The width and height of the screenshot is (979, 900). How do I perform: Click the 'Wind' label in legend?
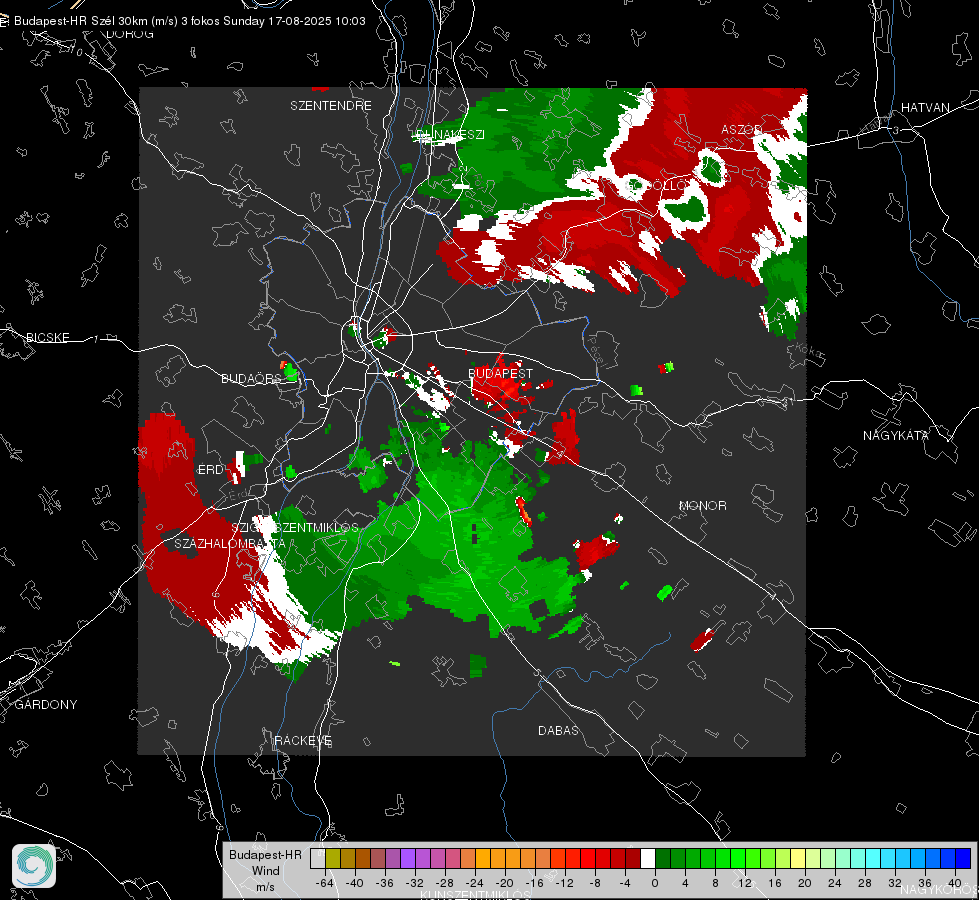(265, 871)
